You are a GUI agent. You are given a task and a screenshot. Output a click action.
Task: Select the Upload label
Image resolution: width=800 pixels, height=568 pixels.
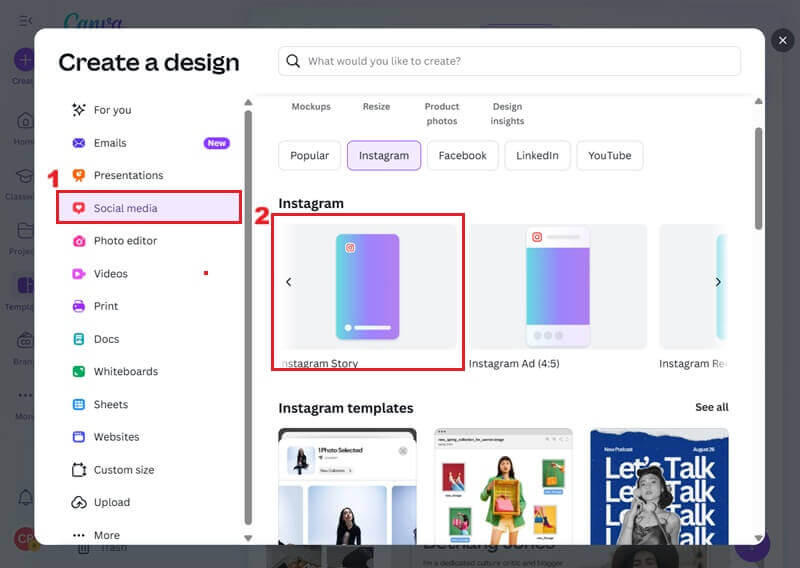point(112,502)
